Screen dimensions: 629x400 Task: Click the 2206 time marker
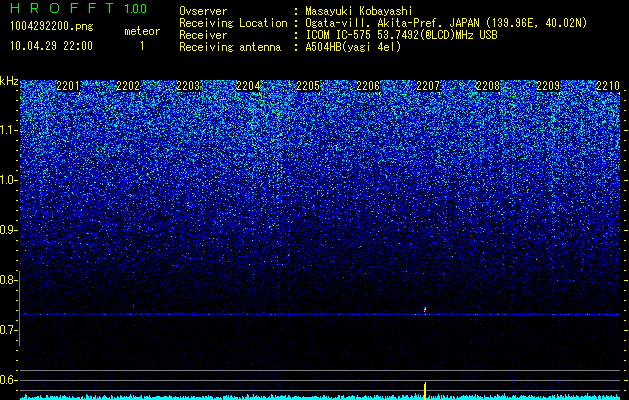368,86
